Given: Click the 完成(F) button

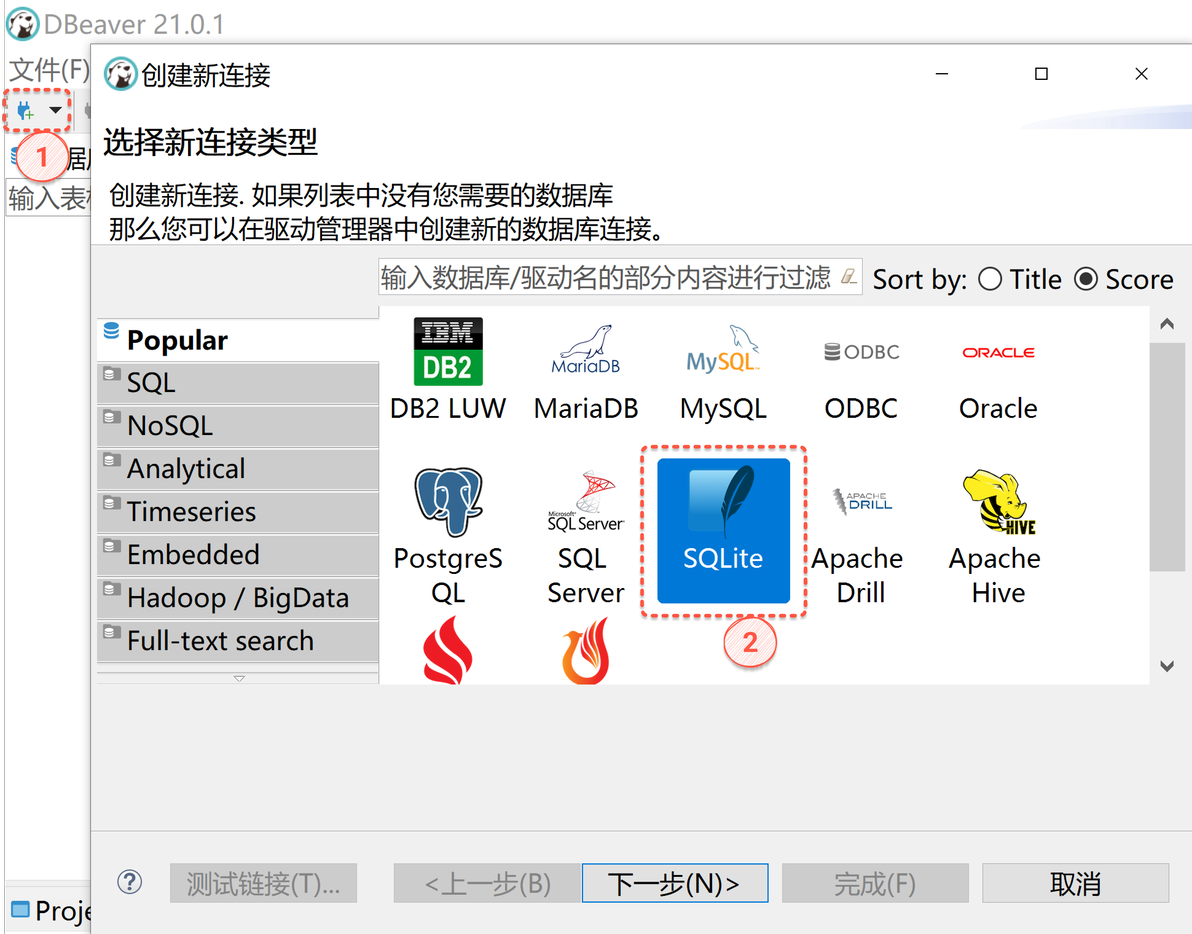Looking at the screenshot, I should 875,883.
